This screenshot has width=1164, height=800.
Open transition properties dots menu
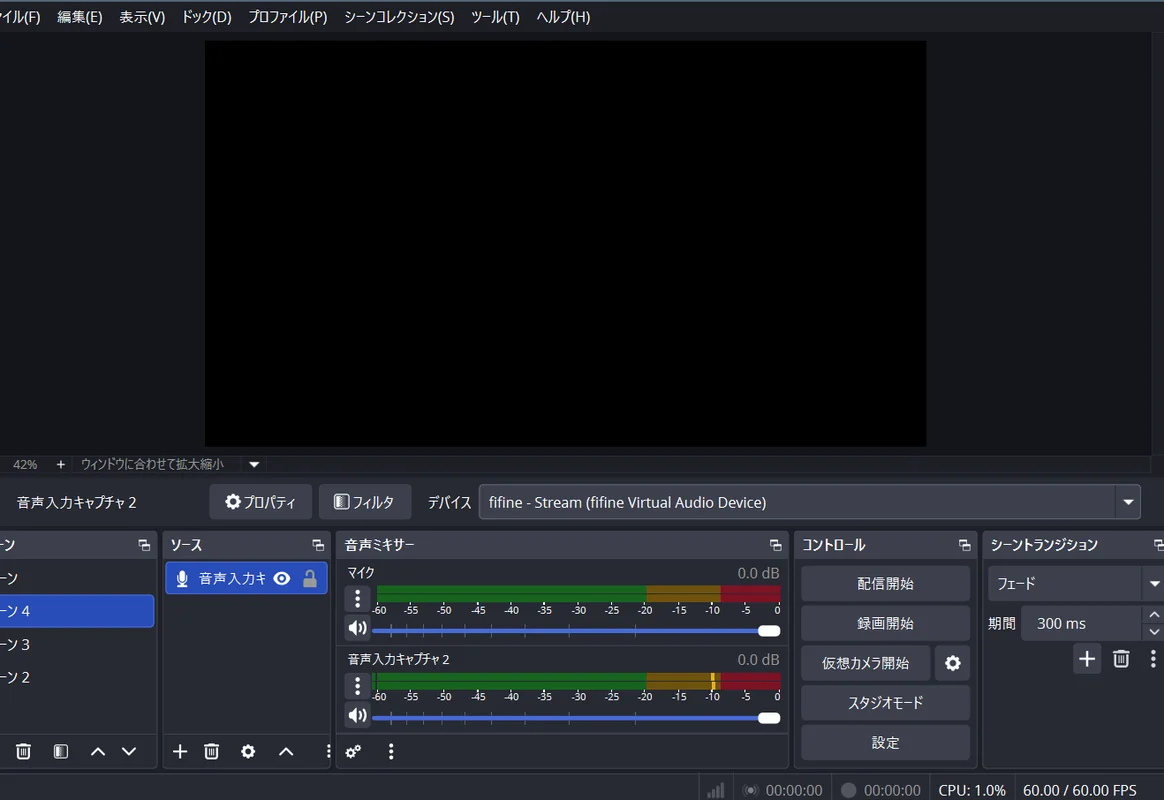tap(1152, 659)
